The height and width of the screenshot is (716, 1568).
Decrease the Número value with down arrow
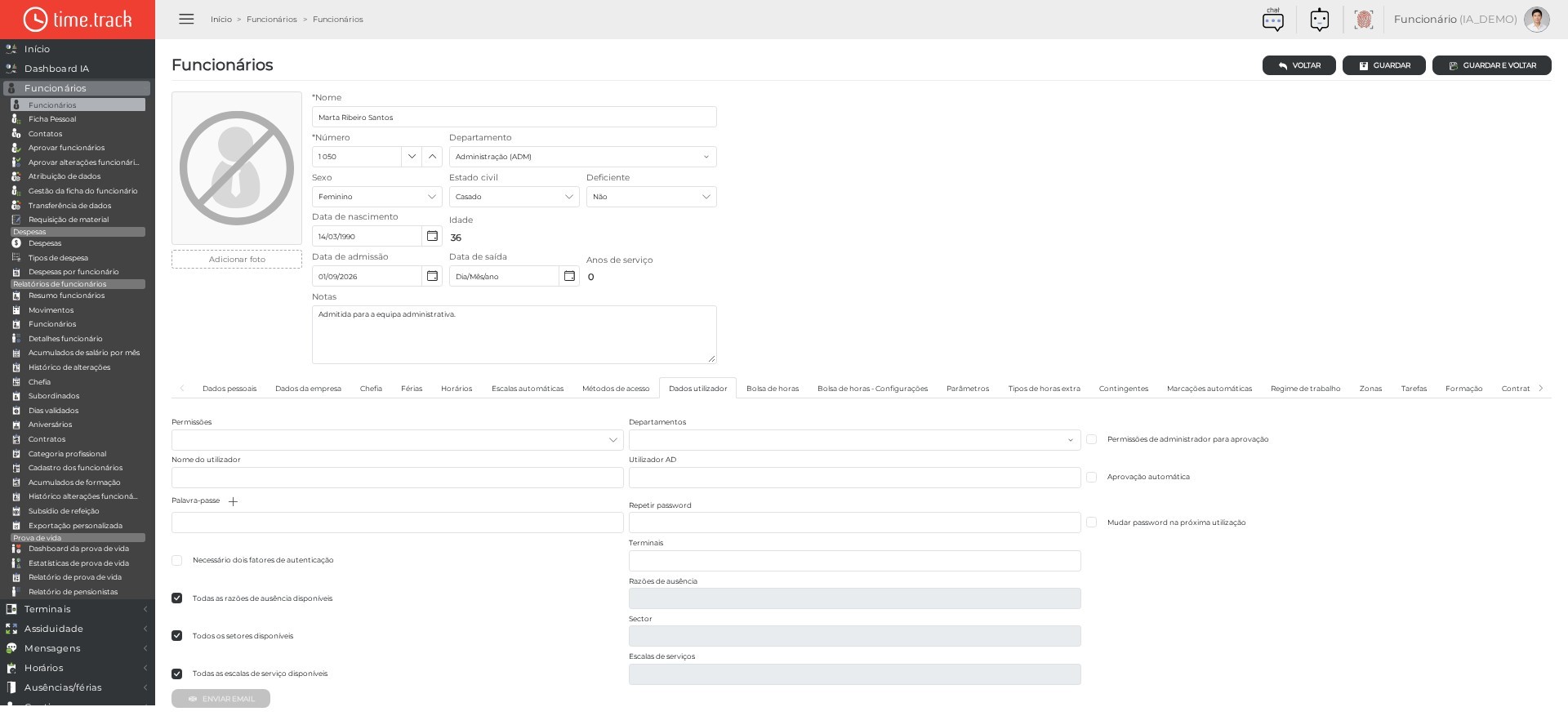click(412, 157)
